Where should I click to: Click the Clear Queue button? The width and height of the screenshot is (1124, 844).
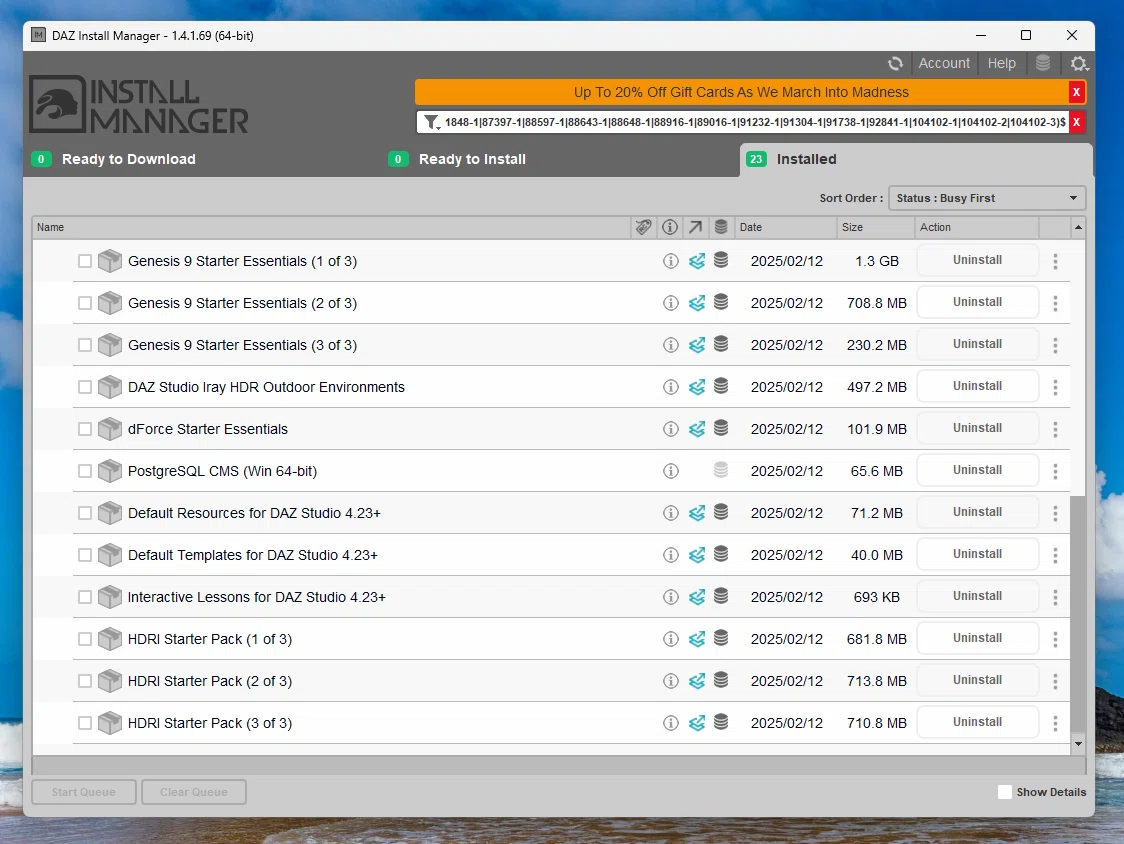point(194,792)
